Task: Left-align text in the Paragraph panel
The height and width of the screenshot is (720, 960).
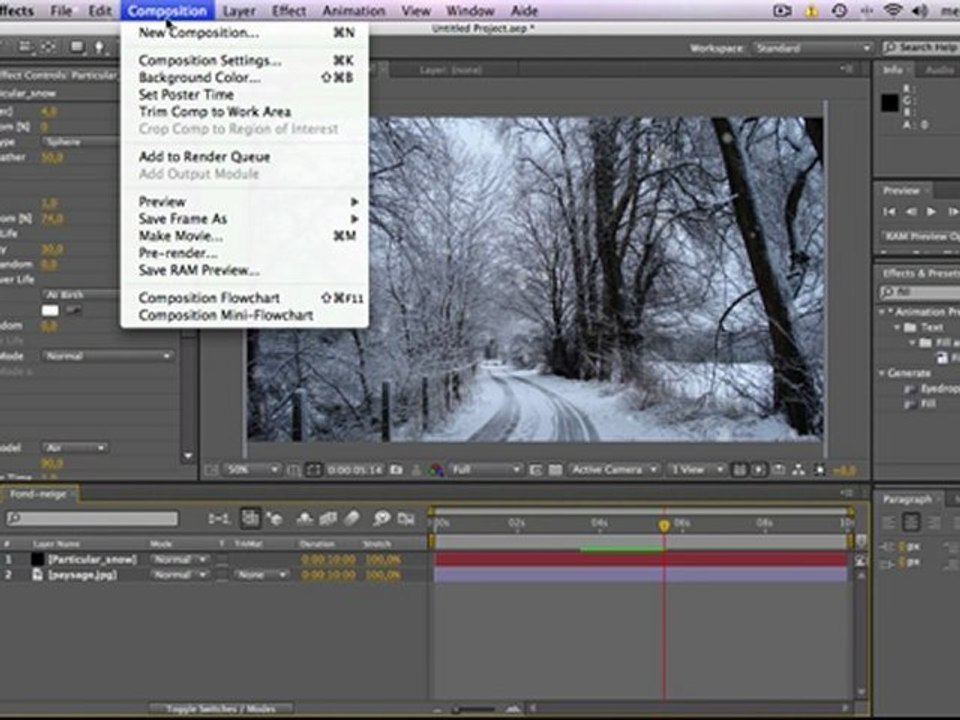Action: point(889,522)
